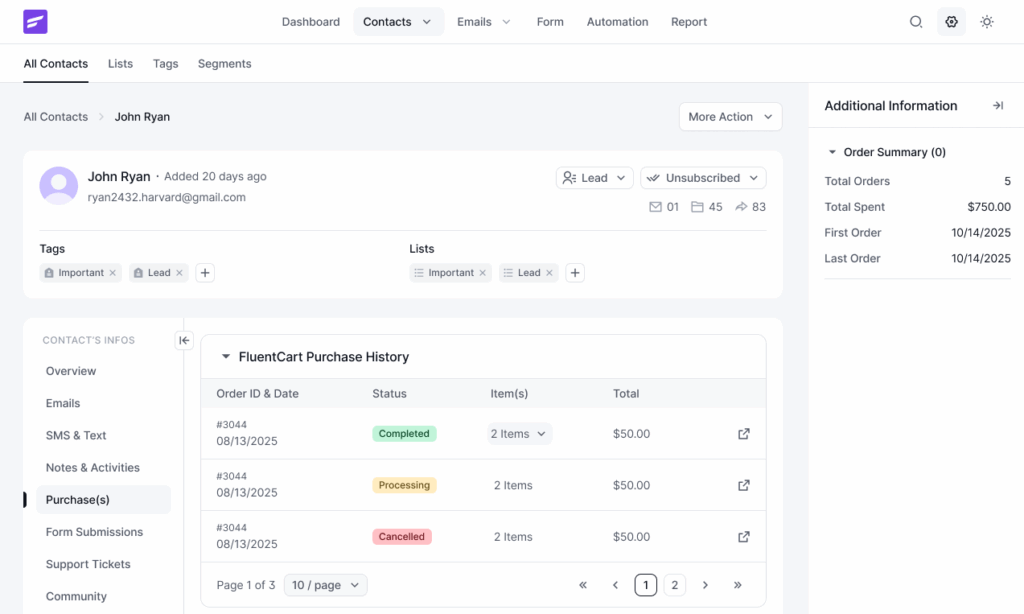1024x614 pixels.
Task: Switch to the Segments tab
Action: [224, 63]
